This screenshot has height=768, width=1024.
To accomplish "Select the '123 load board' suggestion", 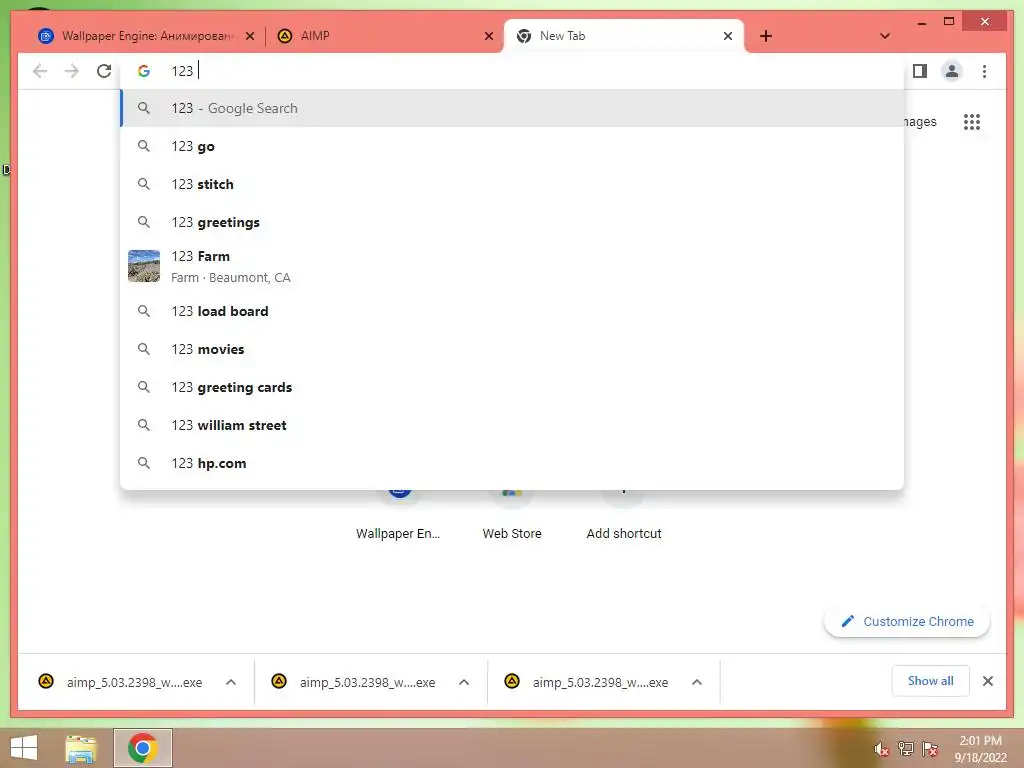I will 512,311.
